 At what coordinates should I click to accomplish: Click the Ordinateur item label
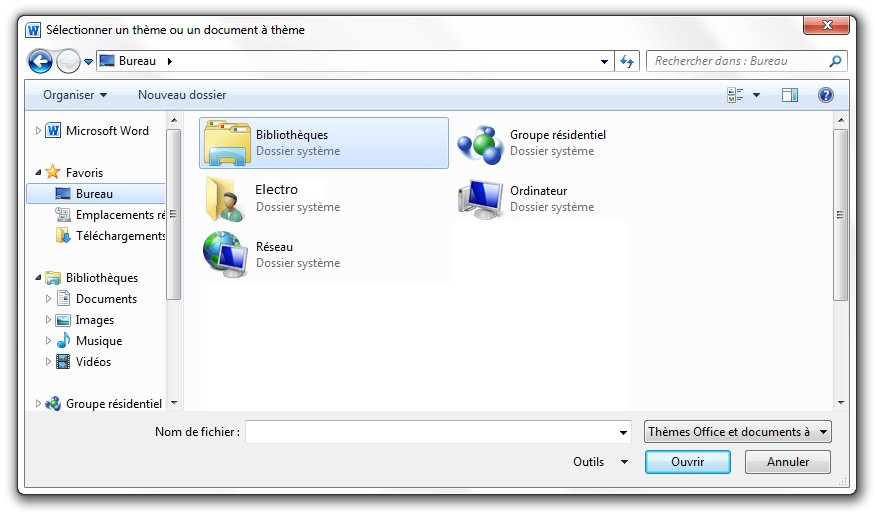[539, 190]
